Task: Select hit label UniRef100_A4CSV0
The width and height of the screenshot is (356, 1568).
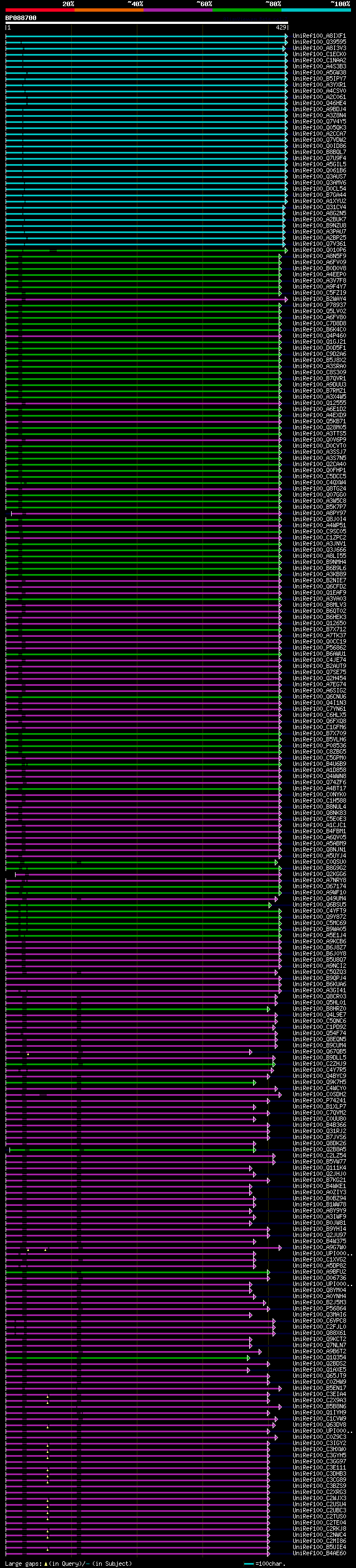Action: pyautogui.click(x=319, y=91)
